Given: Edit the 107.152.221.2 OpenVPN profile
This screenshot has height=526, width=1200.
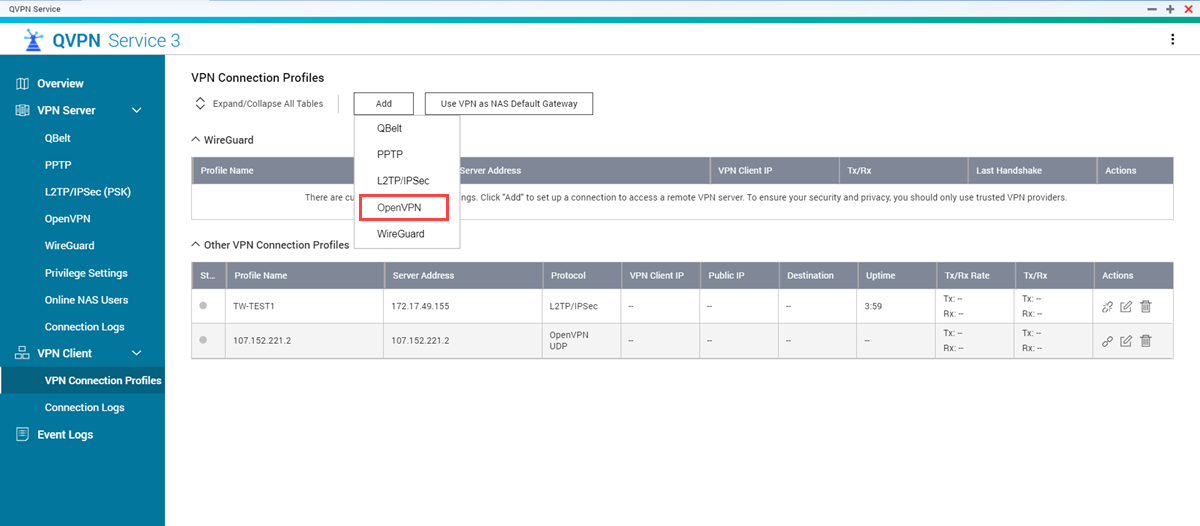Looking at the screenshot, I should 1126,341.
